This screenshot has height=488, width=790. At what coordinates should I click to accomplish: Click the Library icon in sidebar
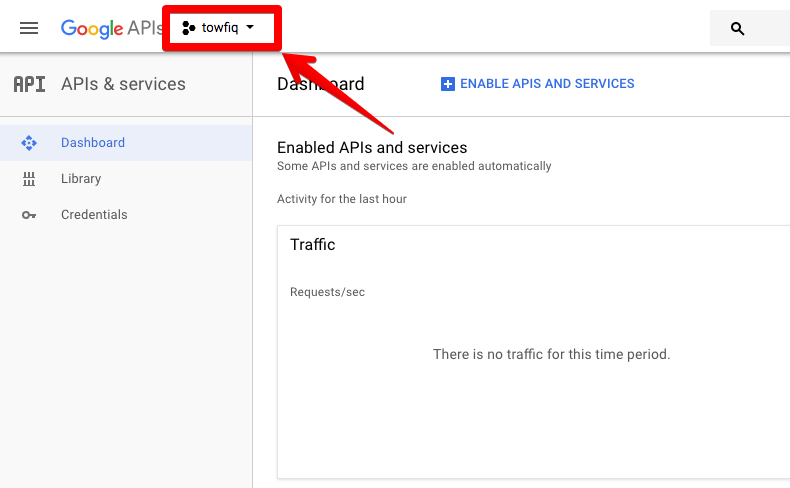[x=29, y=179]
